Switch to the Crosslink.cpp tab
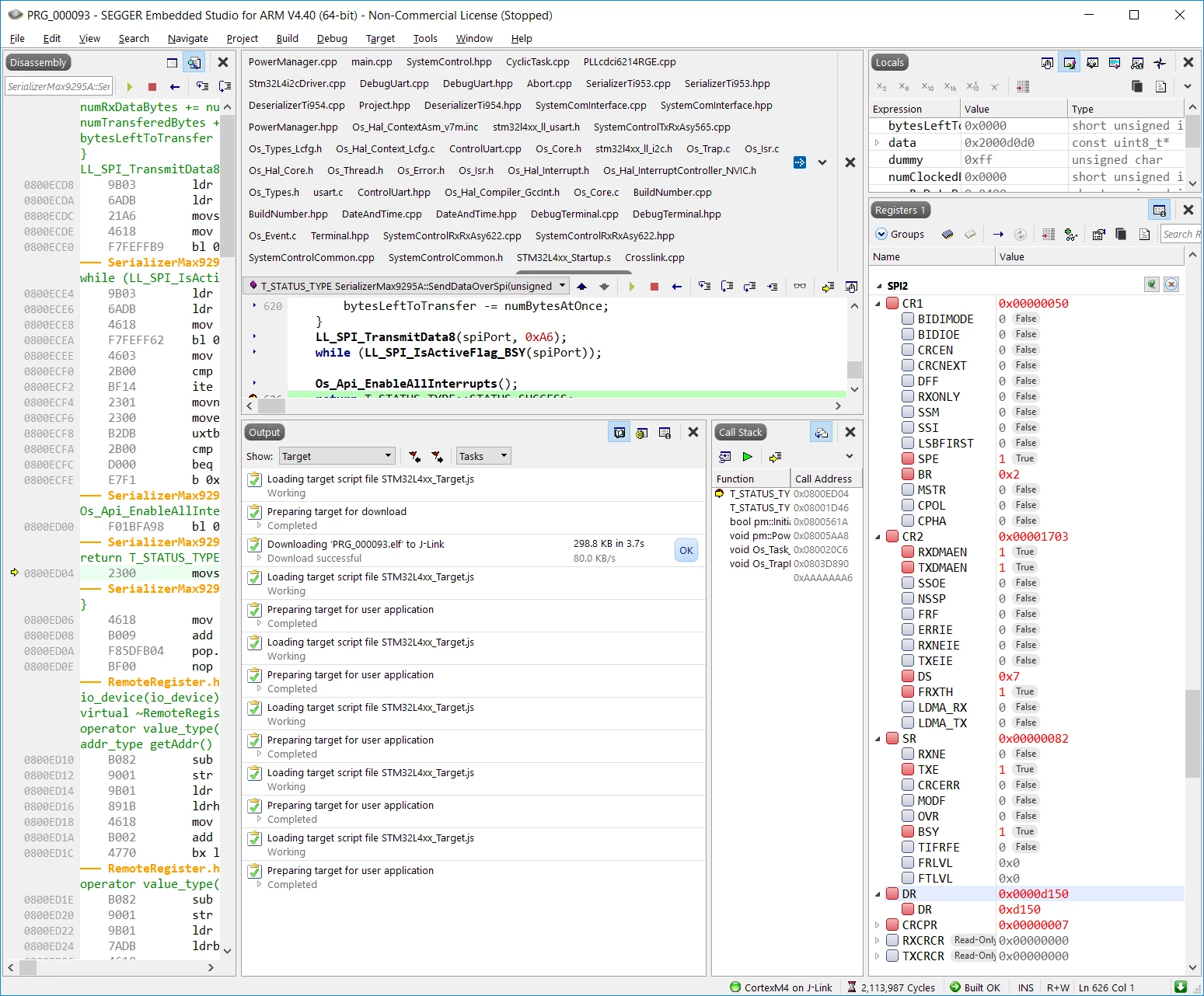1204x996 pixels. (x=654, y=257)
